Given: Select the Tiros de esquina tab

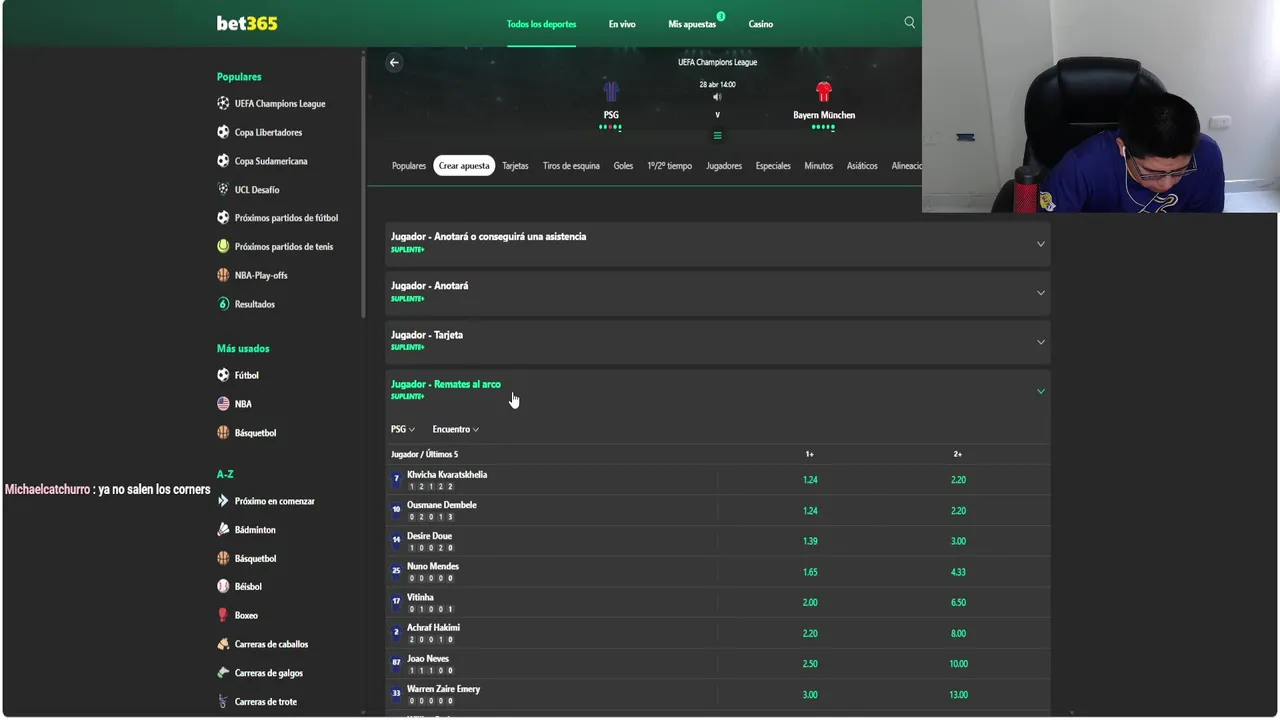Looking at the screenshot, I should coord(571,166).
